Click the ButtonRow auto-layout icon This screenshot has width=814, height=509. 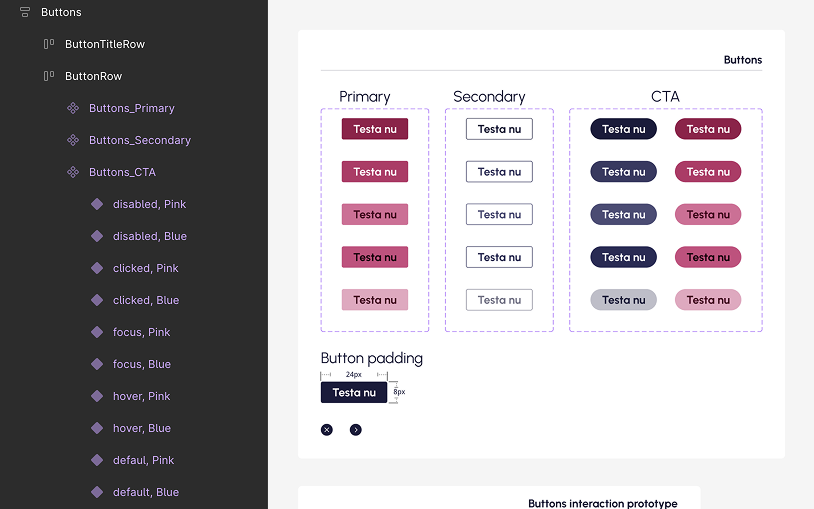tap(49, 76)
